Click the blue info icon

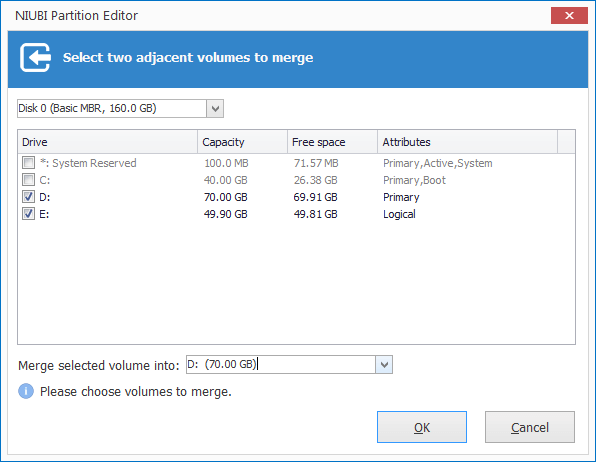pos(26,391)
